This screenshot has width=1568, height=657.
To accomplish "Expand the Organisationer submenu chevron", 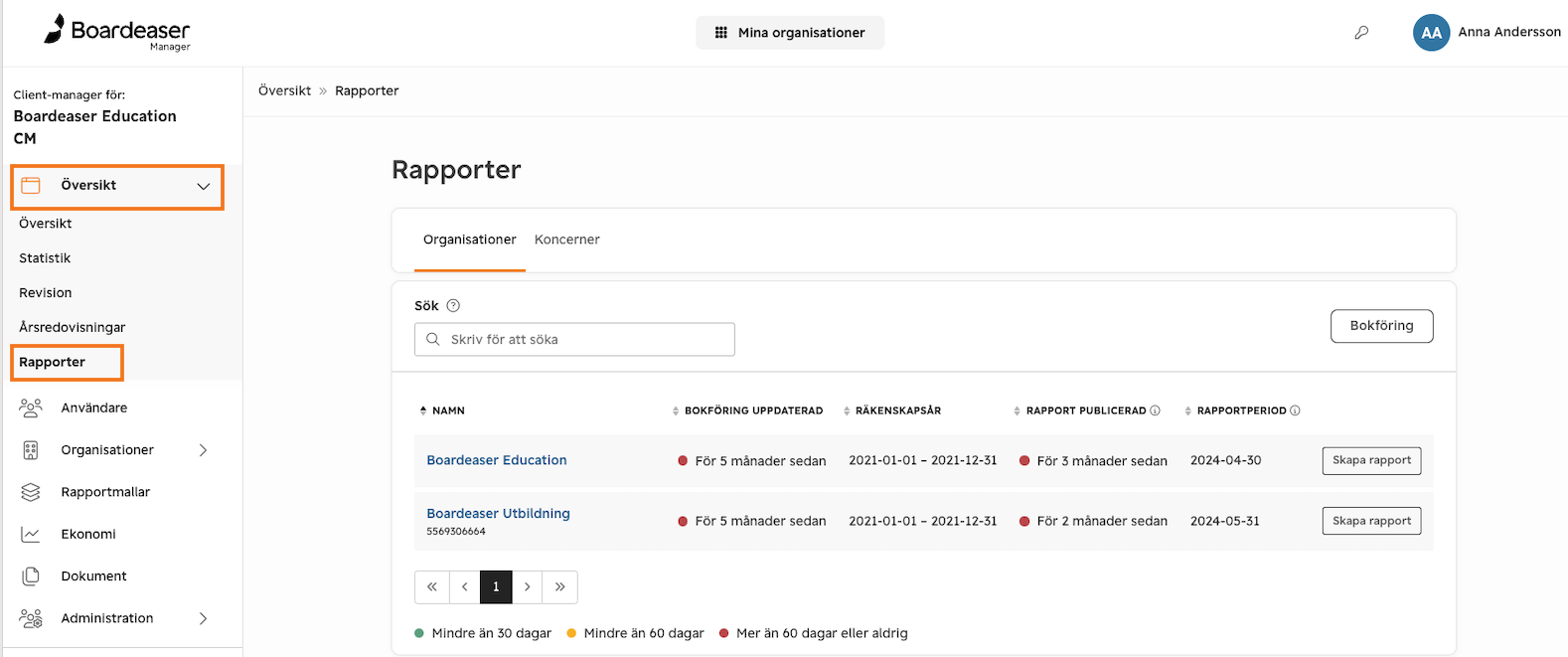I will click(x=204, y=450).
